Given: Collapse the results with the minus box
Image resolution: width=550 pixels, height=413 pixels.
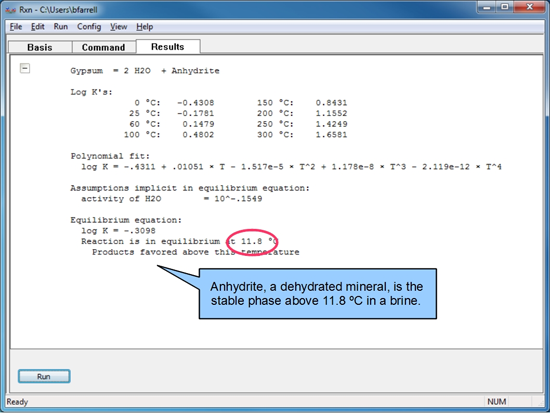Looking at the screenshot, I should pos(25,68).
